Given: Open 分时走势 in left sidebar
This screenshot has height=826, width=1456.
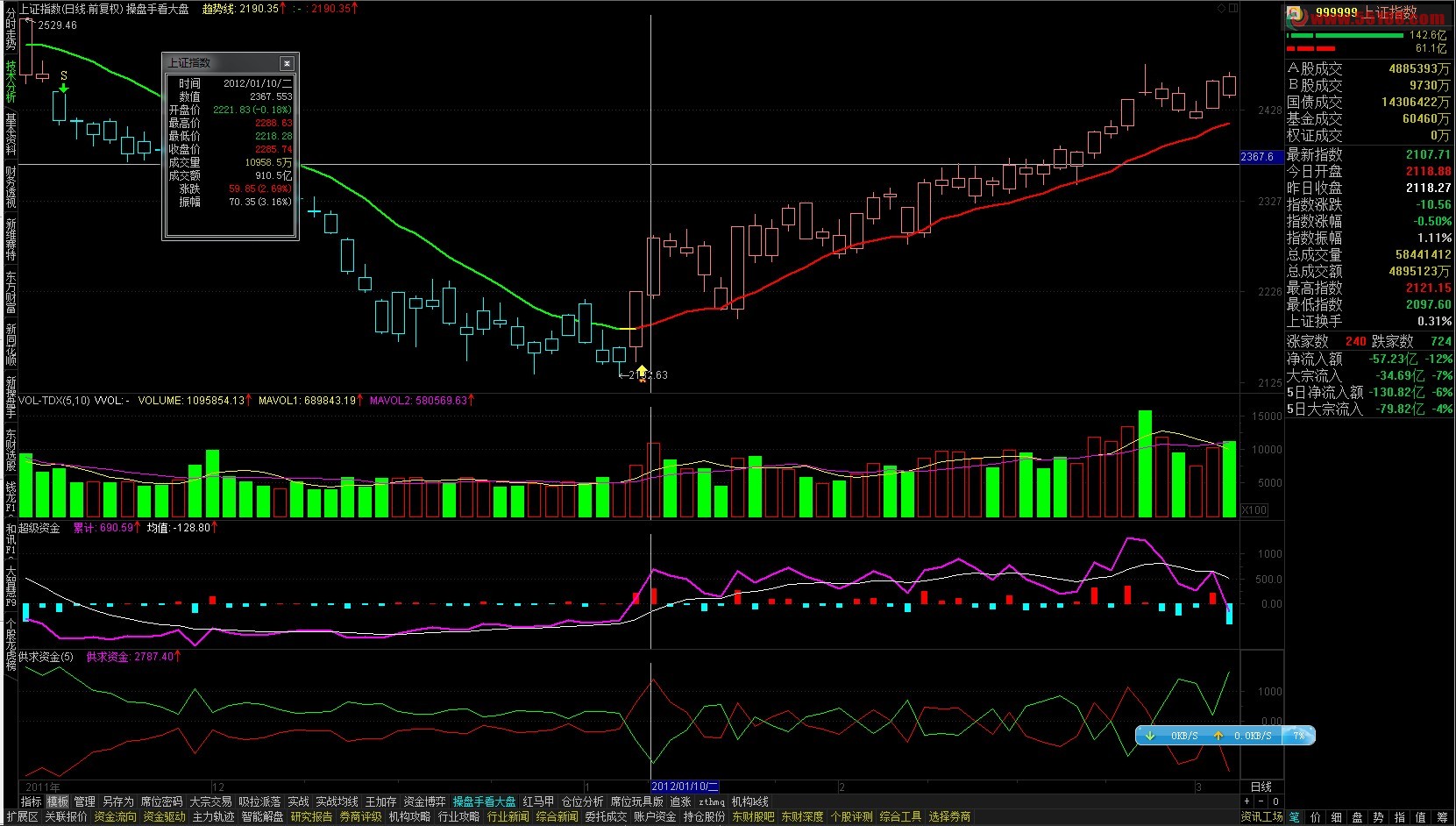Looking at the screenshot, I should pyautogui.click(x=11, y=30).
